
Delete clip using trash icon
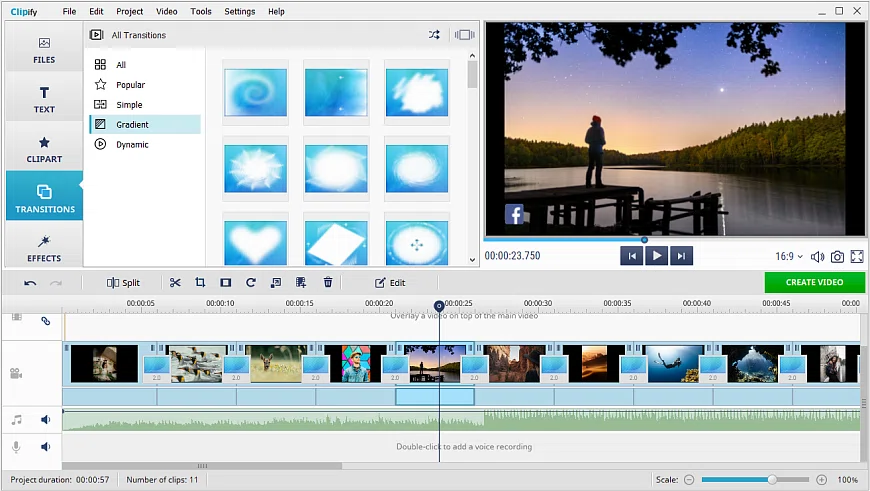[x=328, y=283]
